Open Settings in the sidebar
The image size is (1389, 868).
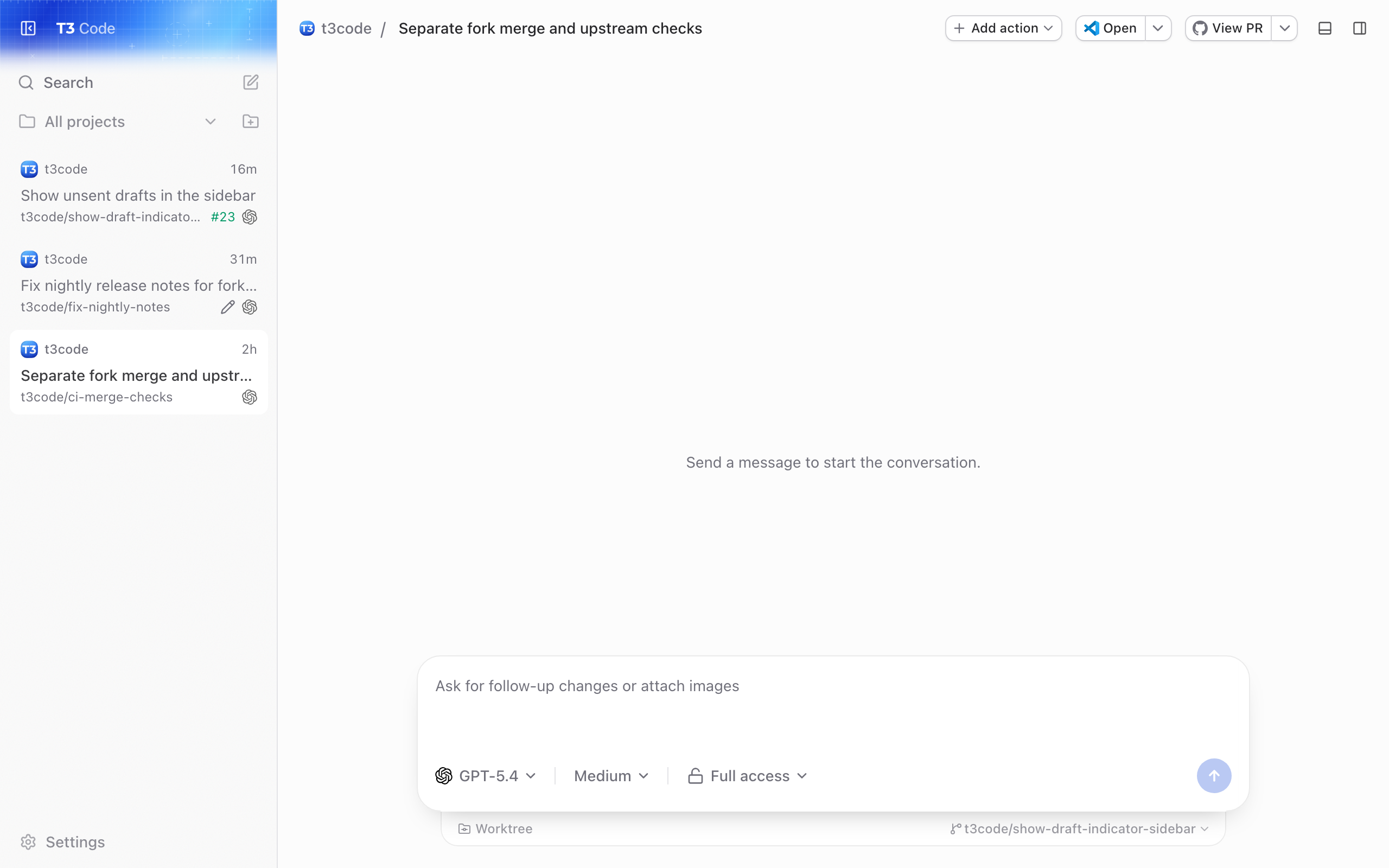pyautogui.click(x=63, y=842)
